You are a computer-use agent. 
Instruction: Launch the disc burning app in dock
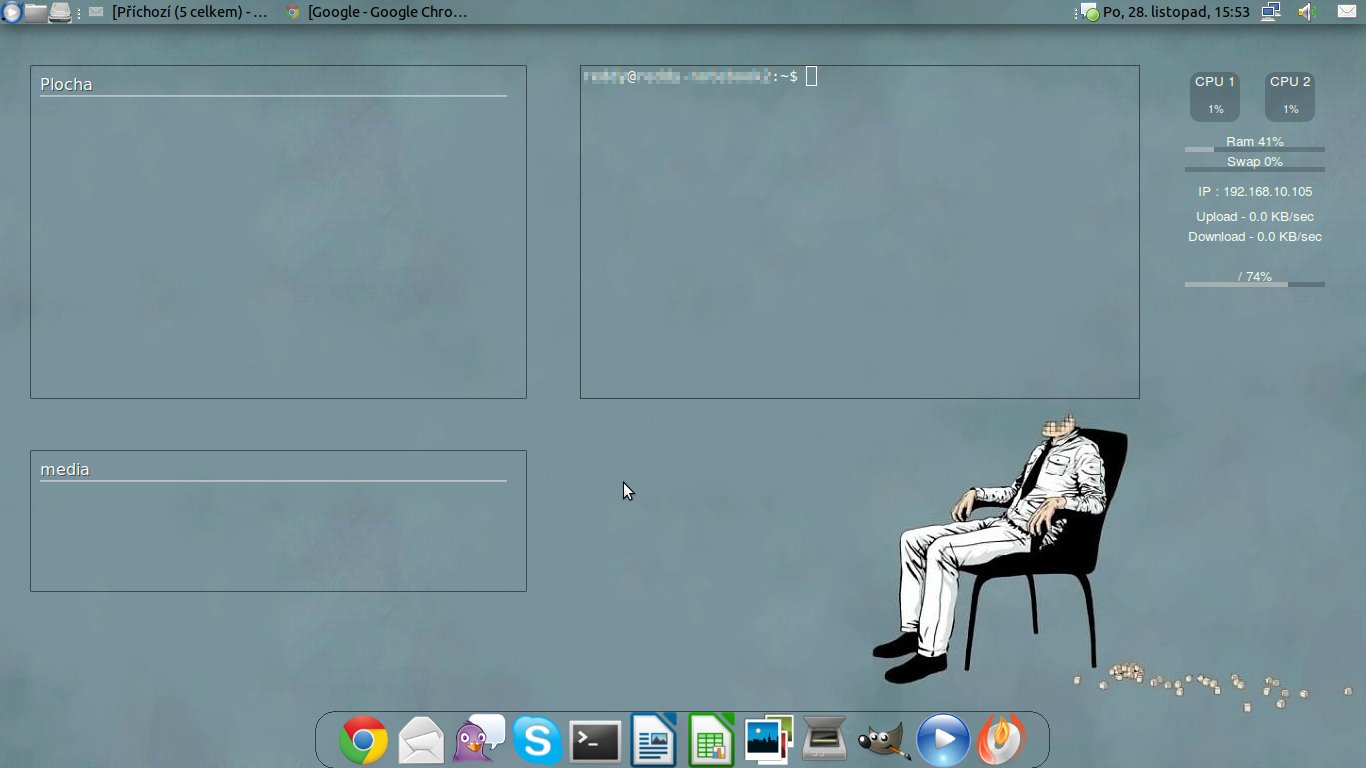point(1001,740)
